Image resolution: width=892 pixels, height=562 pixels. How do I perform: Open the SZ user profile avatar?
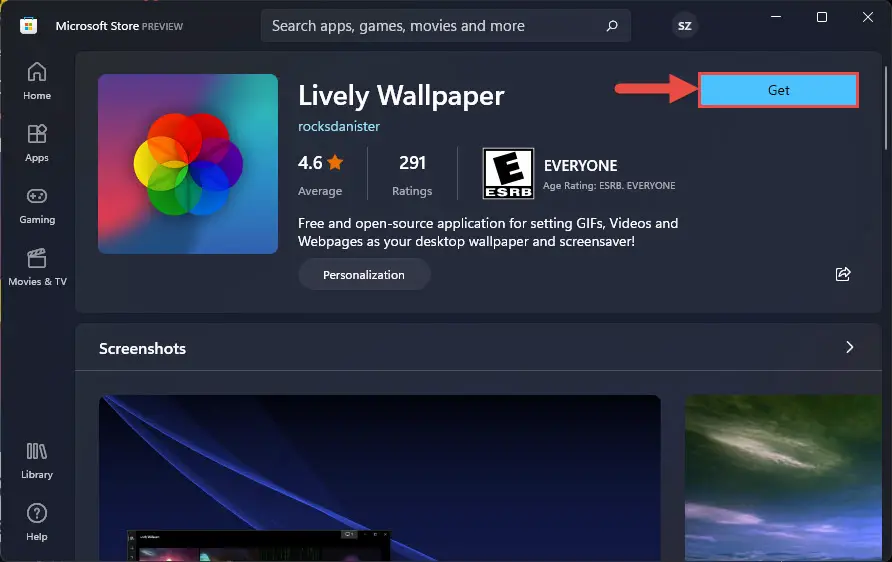pos(685,26)
